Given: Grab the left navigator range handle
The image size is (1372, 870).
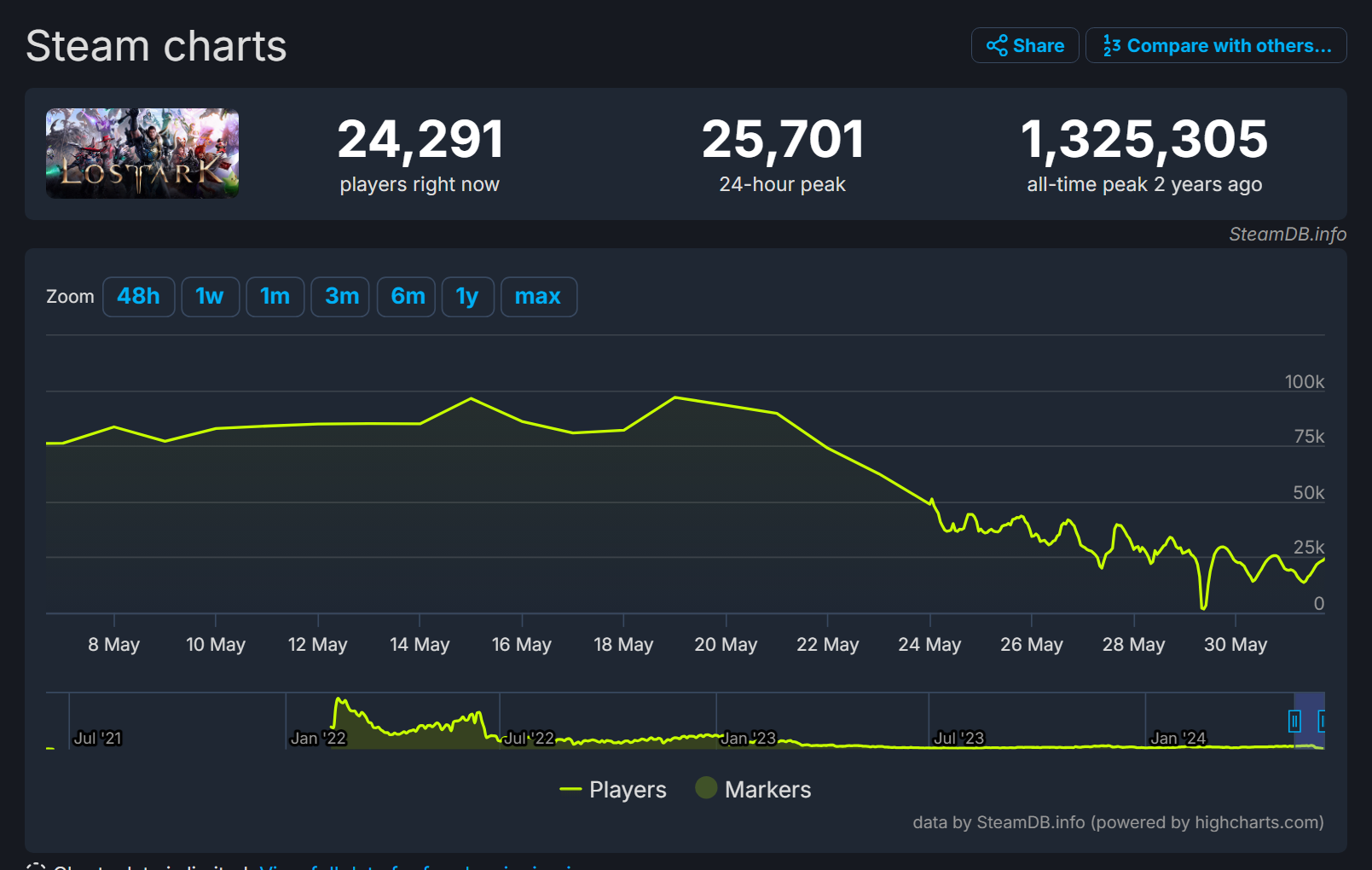Looking at the screenshot, I should [1294, 722].
